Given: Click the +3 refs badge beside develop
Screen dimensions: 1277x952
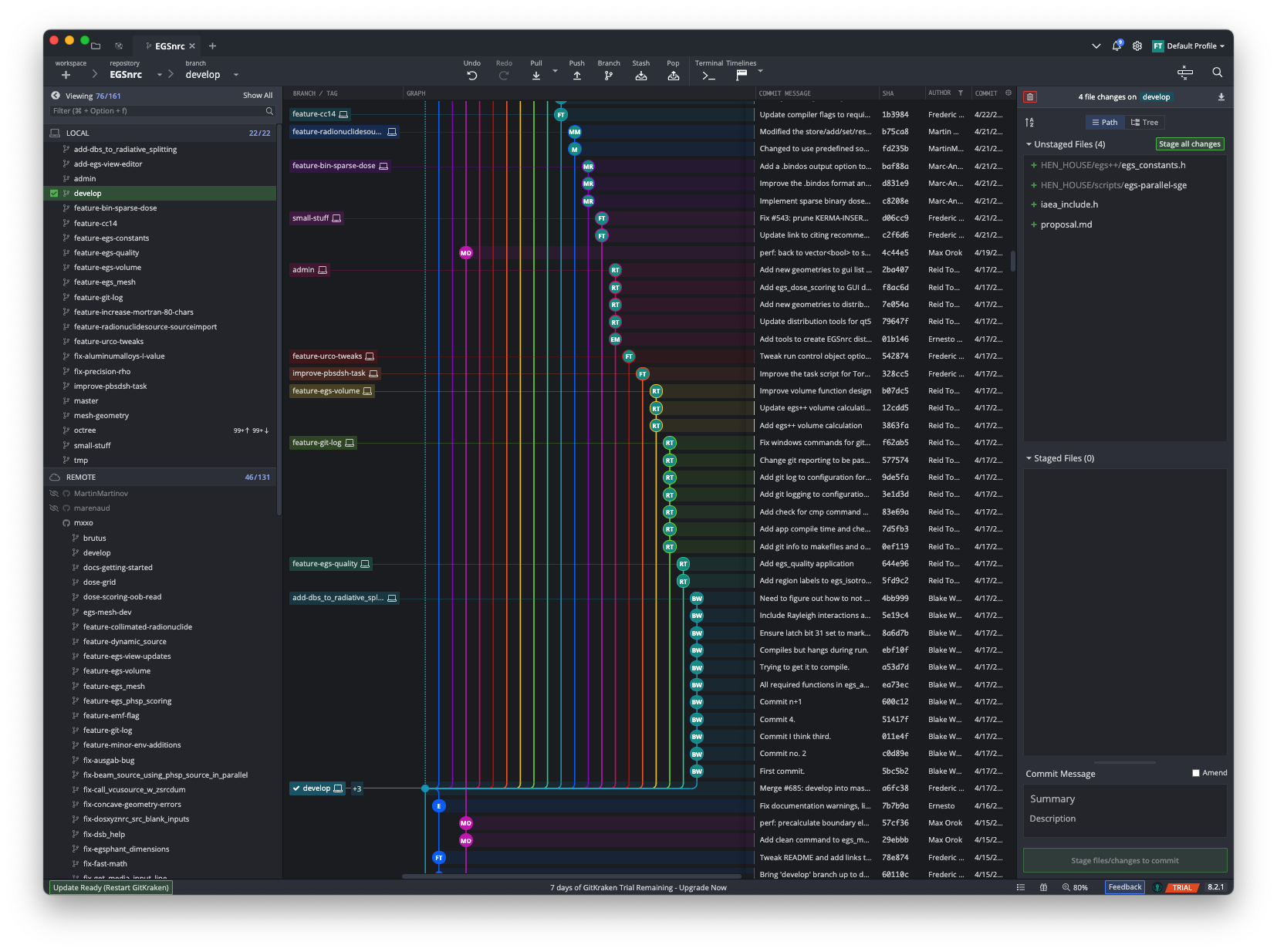Looking at the screenshot, I should click(357, 788).
